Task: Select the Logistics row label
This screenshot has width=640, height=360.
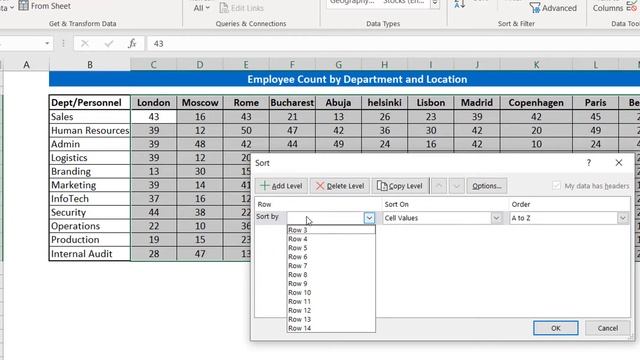Action: pyautogui.click(x=90, y=158)
